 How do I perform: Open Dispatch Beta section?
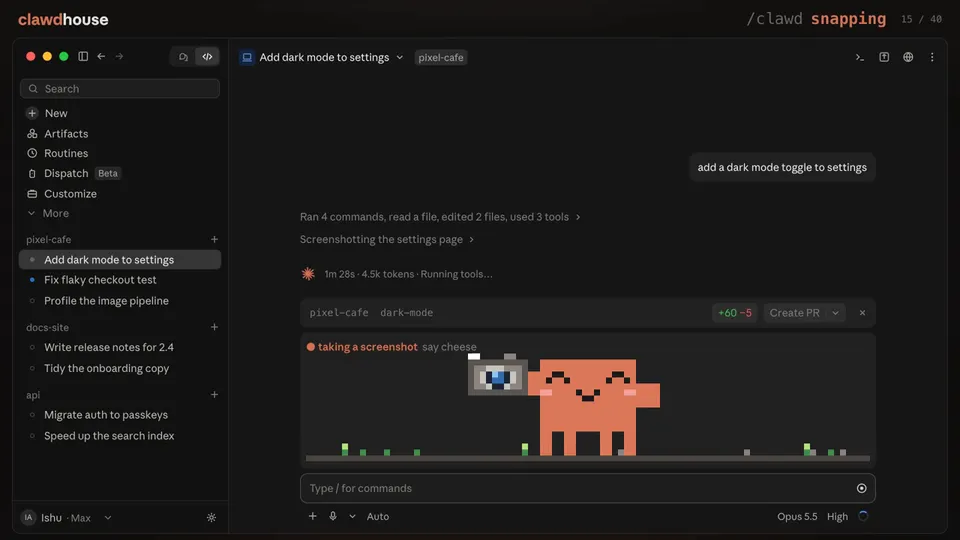click(73, 173)
